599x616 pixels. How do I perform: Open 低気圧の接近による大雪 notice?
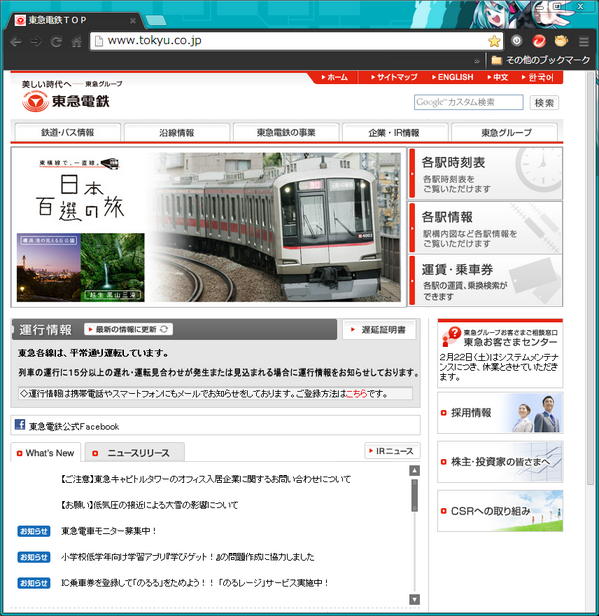[149, 505]
